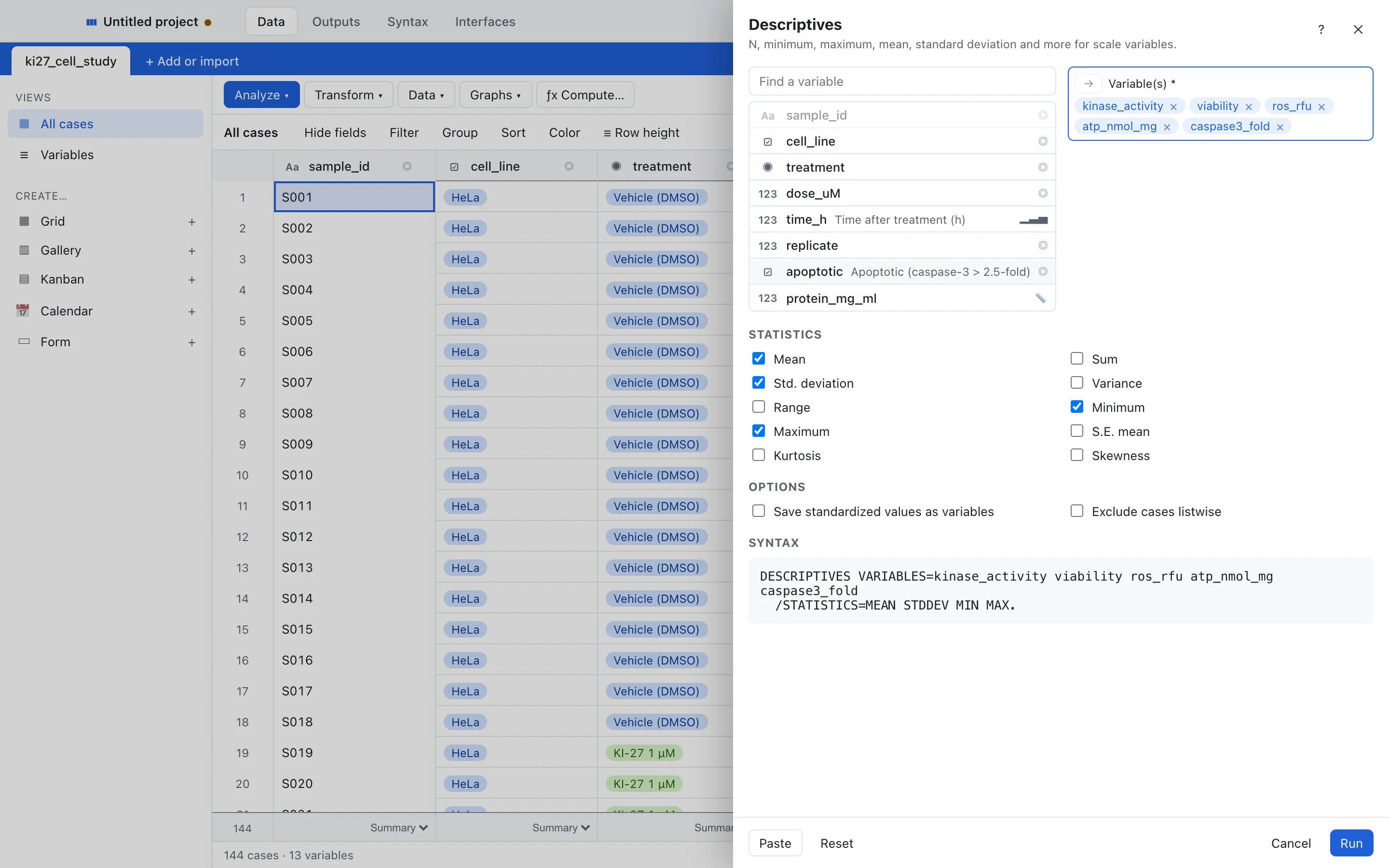
Task: Toggle Skewness checkbox
Action: 1077,455
